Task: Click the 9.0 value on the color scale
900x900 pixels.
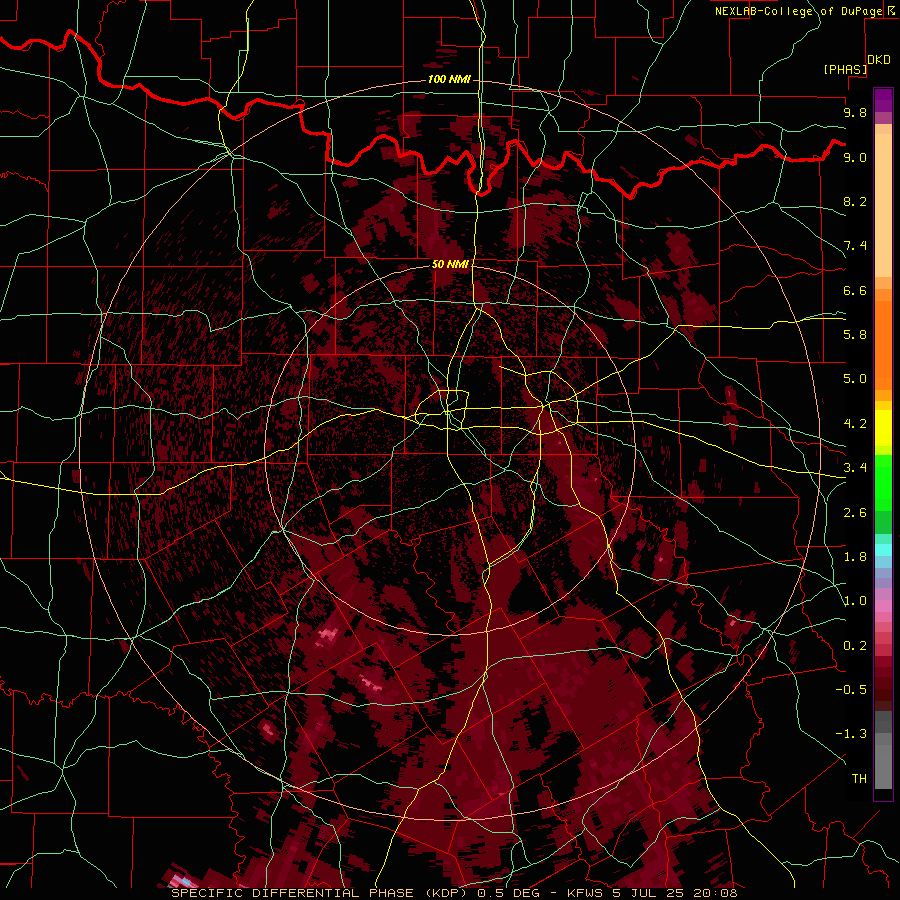Action: (x=855, y=157)
